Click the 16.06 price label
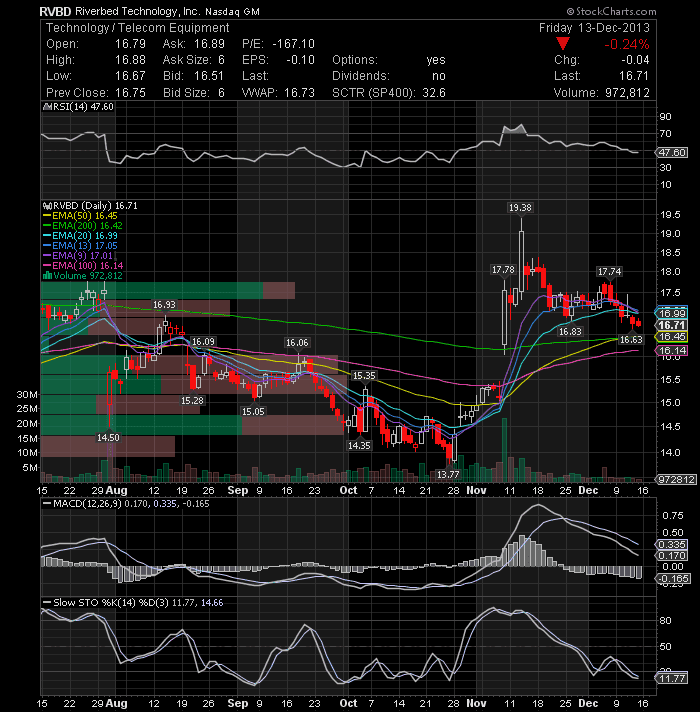The image size is (700, 712). (297, 343)
